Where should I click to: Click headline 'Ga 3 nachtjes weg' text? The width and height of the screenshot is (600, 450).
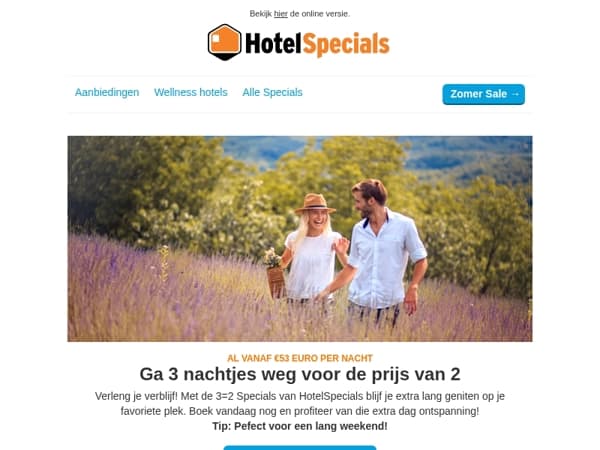(300, 374)
